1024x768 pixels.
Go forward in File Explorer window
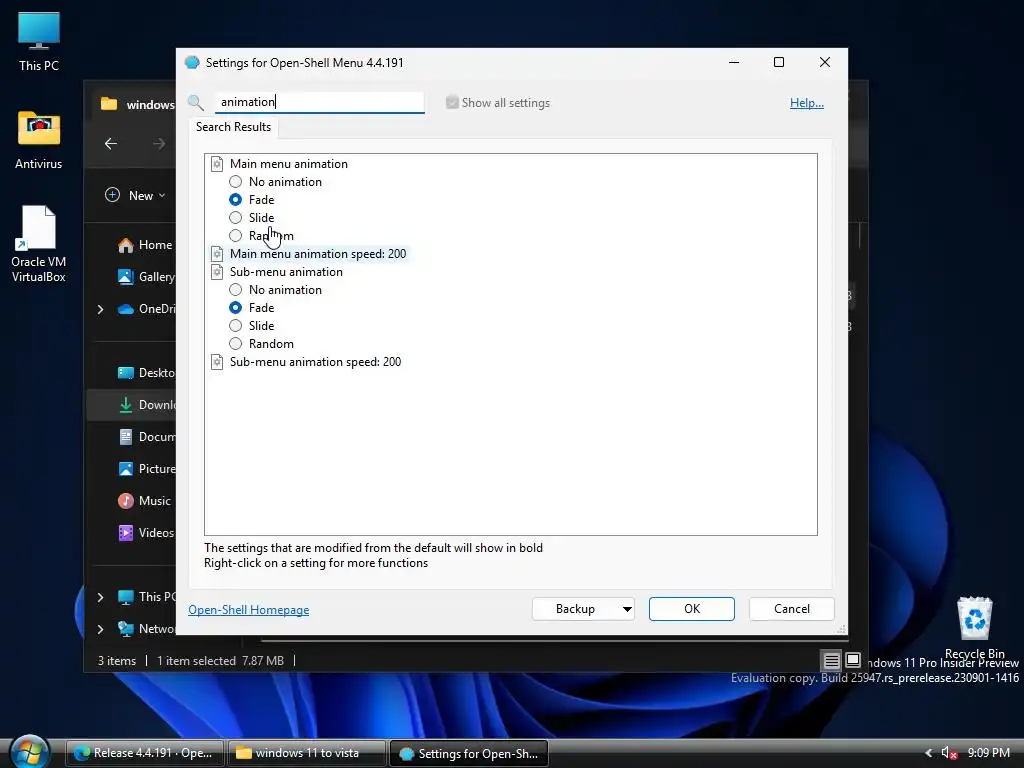(159, 143)
